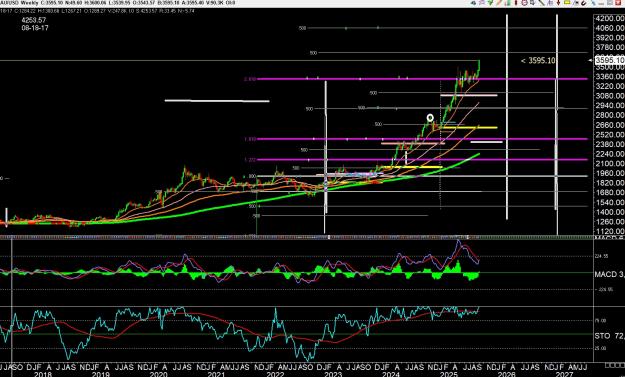This screenshot has height=377, width=625.
Task: Click the light blue diagonal toolbar icon
Action: (x=593, y=3)
